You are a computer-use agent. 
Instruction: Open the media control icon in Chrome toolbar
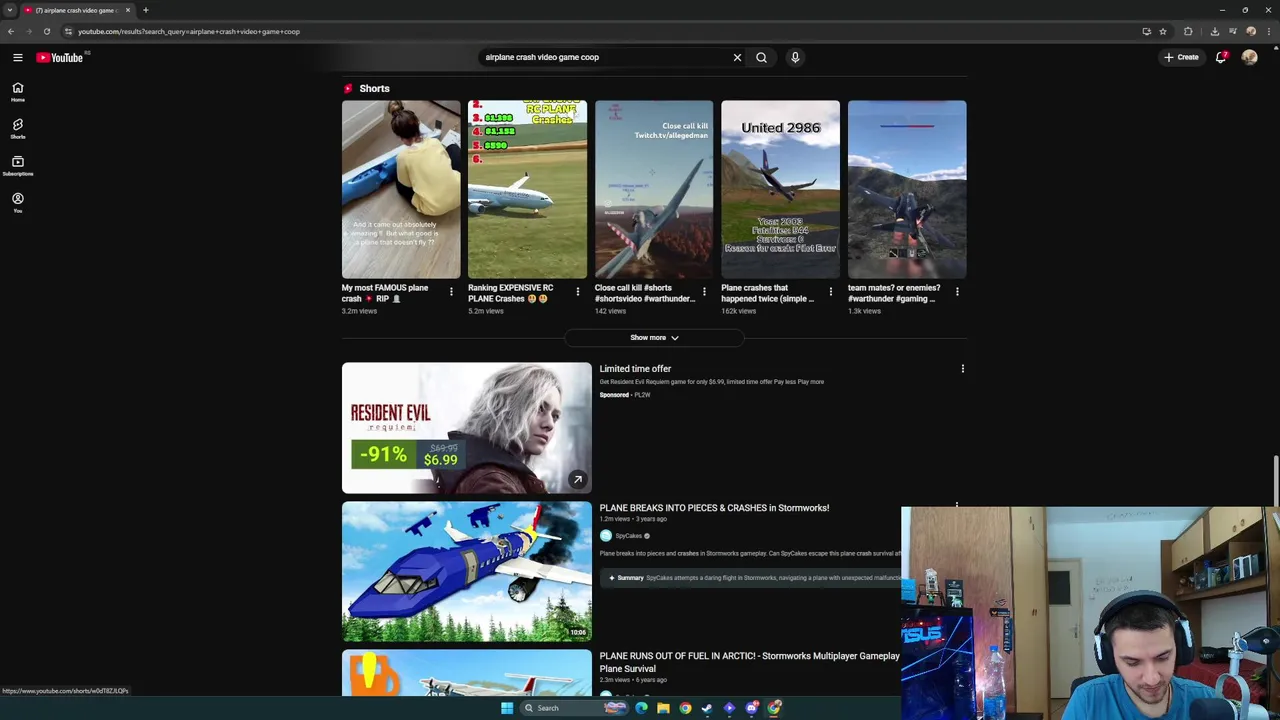1232,31
